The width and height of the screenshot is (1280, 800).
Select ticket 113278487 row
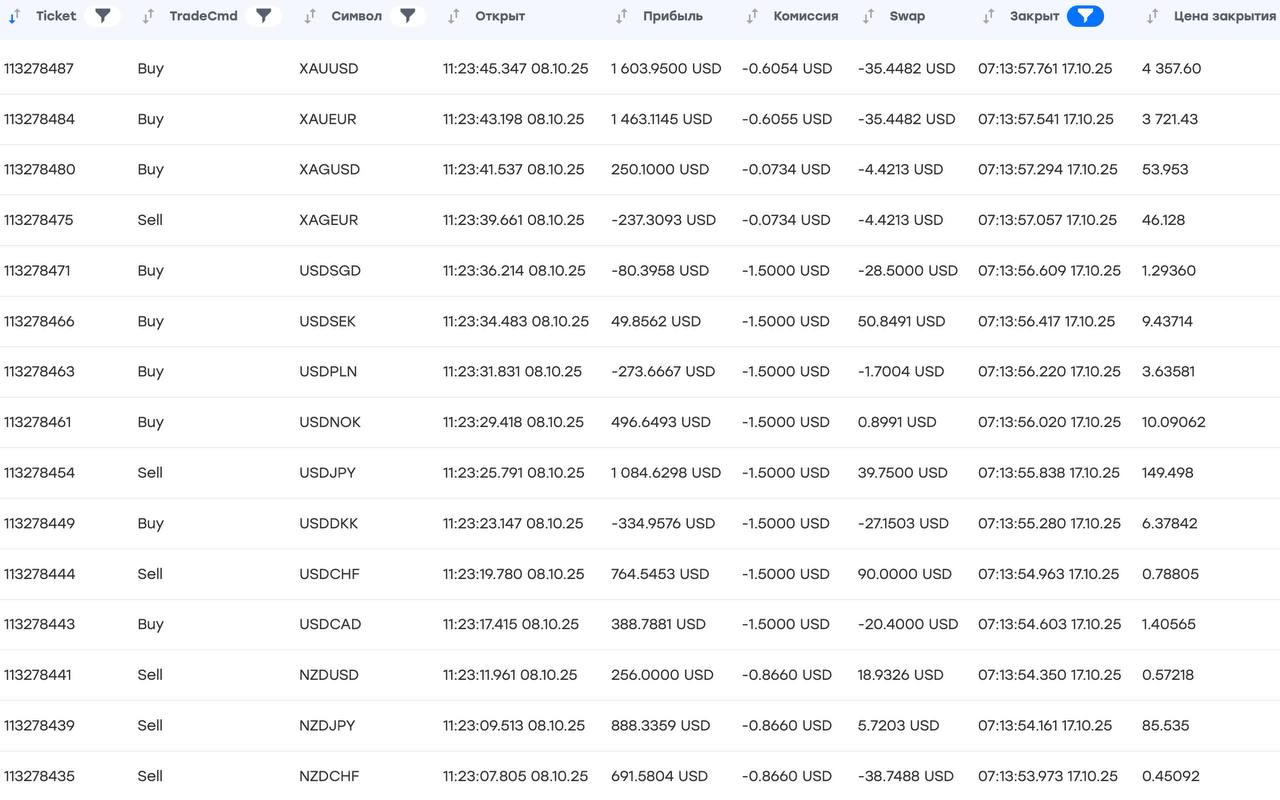[x=39, y=69]
